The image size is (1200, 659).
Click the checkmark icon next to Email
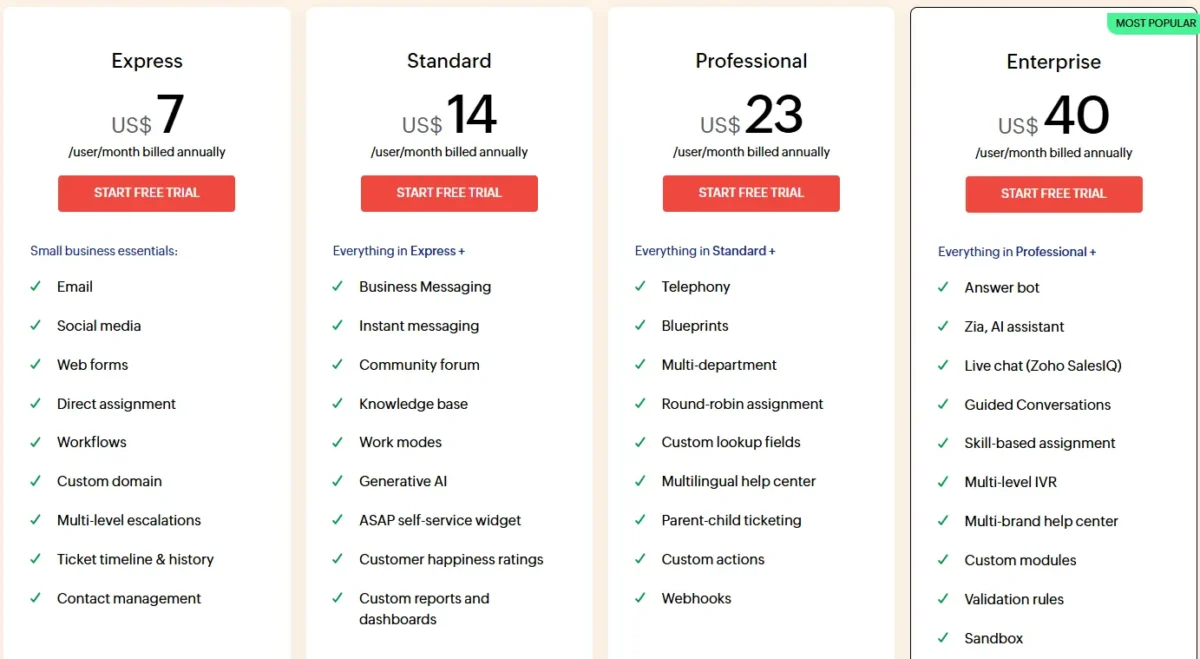36,286
